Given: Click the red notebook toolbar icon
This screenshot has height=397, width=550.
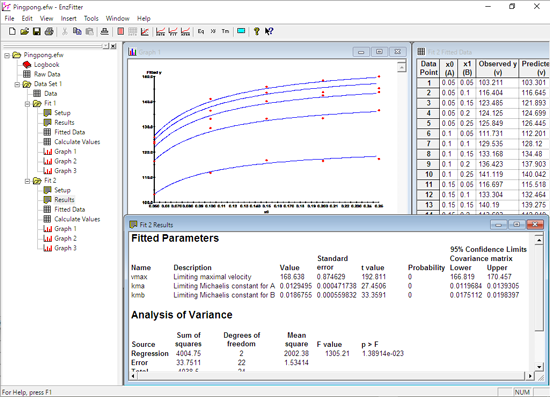Looking at the screenshot, I should click(x=120, y=32).
